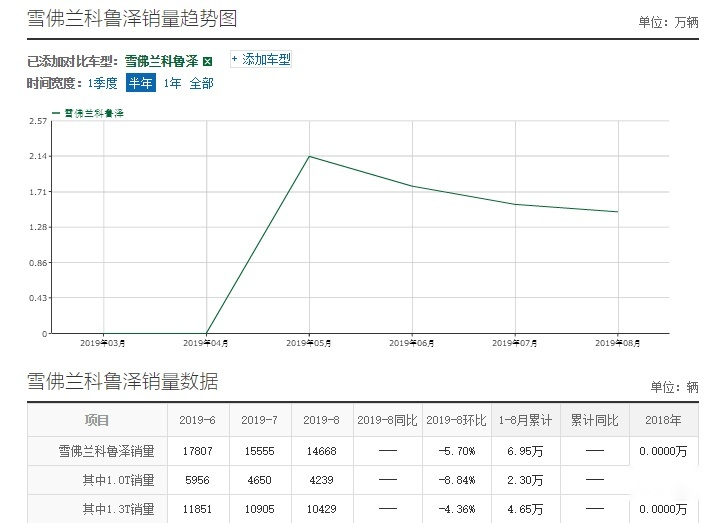This screenshot has width=719, height=523.
Task: Click the 2019-8 column header
Action: click(x=321, y=420)
